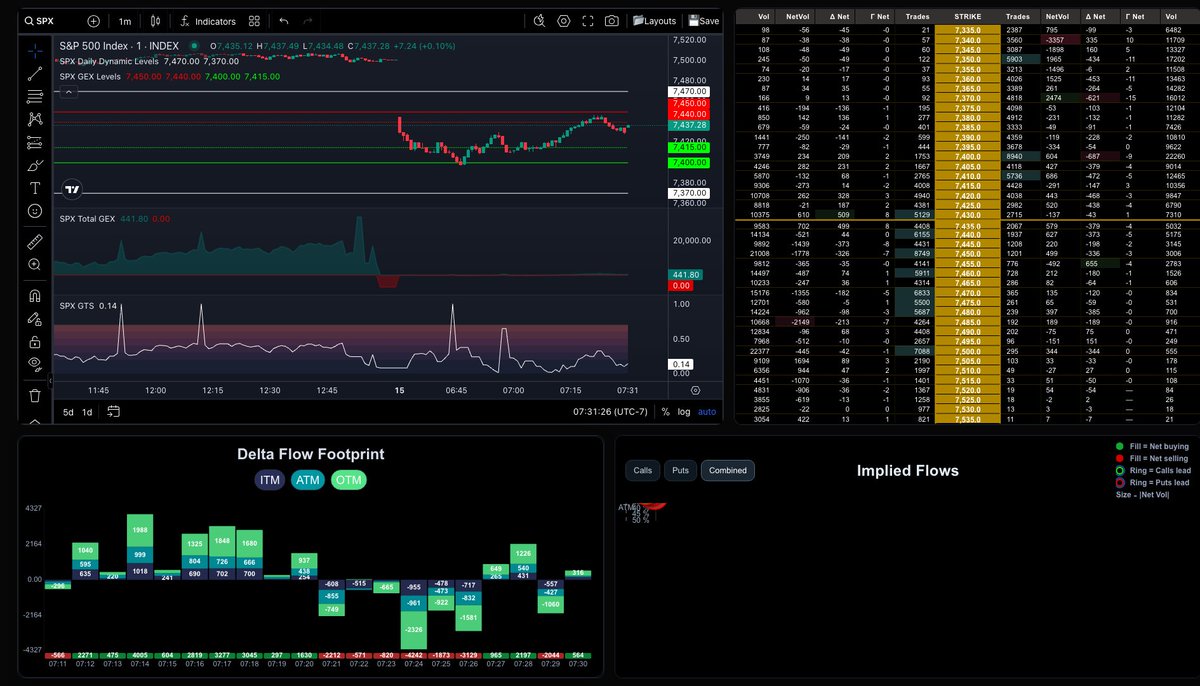Image resolution: width=1200 pixels, height=686 pixels.
Task: Toggle lock all drawings
Action: coord(35,341)
